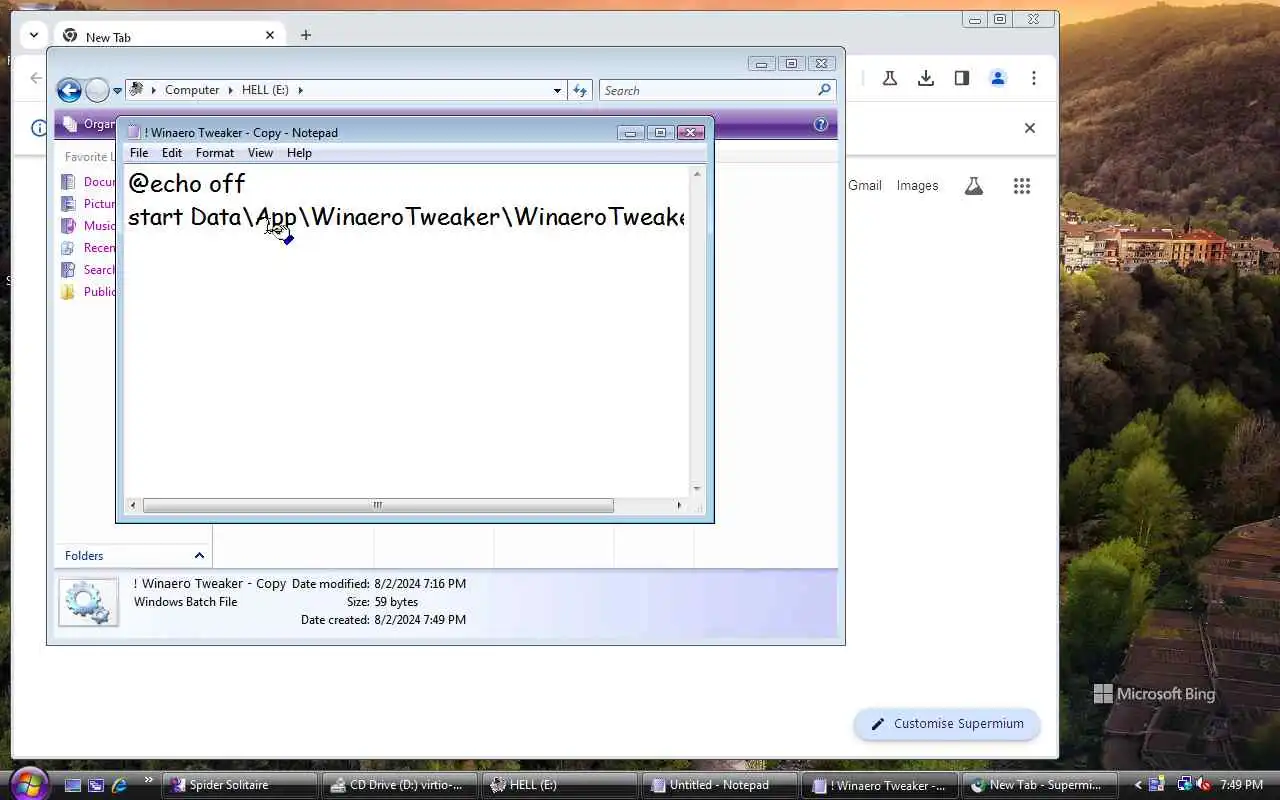The height and width of the screenshot is (800, 1280).
Task: Switch to CD Drive (D:) taskbar button
Action: click(x=401, y=785)
